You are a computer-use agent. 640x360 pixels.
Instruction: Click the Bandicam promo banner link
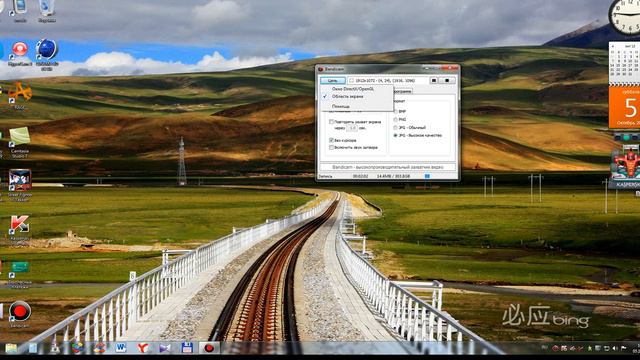pos(387,167)
